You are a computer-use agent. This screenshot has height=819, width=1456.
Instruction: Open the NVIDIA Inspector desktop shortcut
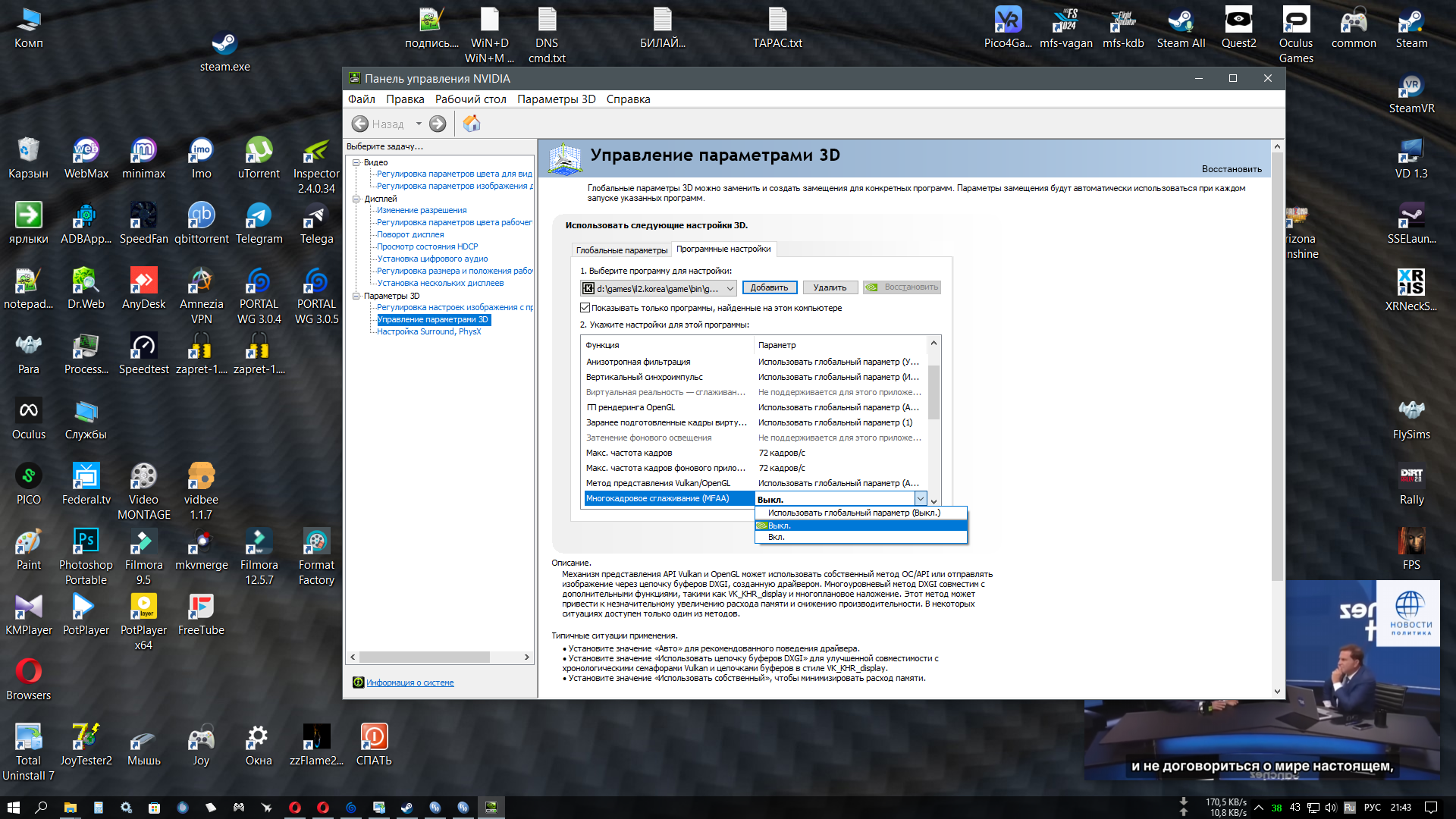316,167
